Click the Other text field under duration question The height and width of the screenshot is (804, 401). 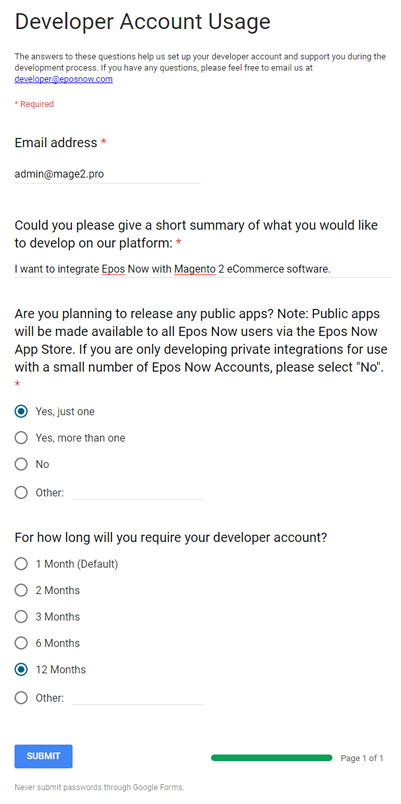(x=137, y=698)
